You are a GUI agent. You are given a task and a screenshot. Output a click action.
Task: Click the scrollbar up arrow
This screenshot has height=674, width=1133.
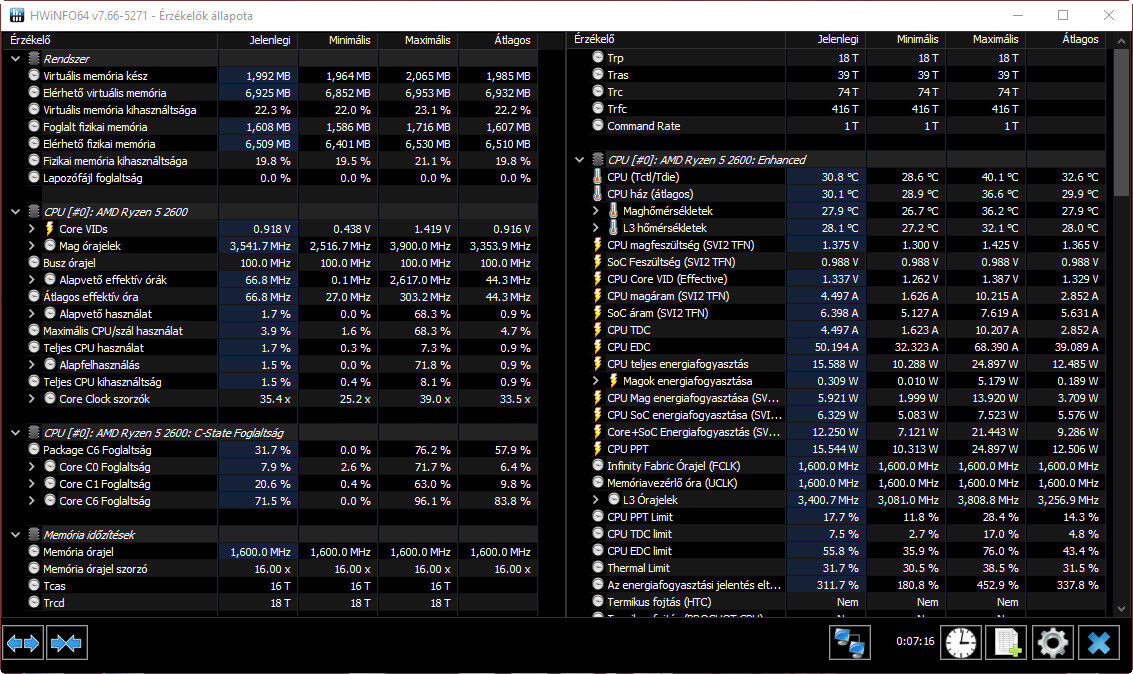coord(1121,40)
